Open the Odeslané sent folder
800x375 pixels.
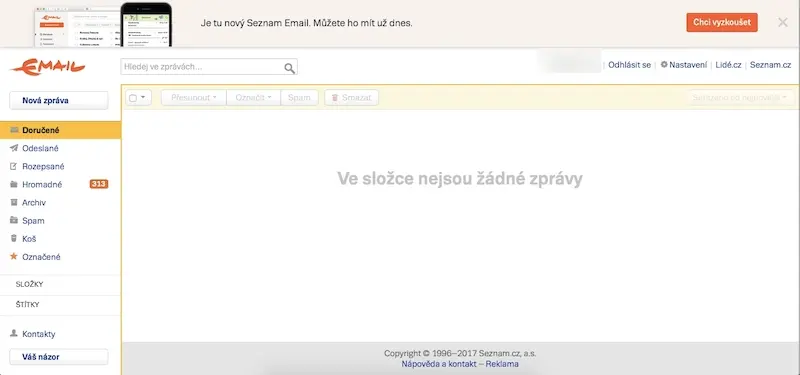pyautogui.click(x=60, y=148)
